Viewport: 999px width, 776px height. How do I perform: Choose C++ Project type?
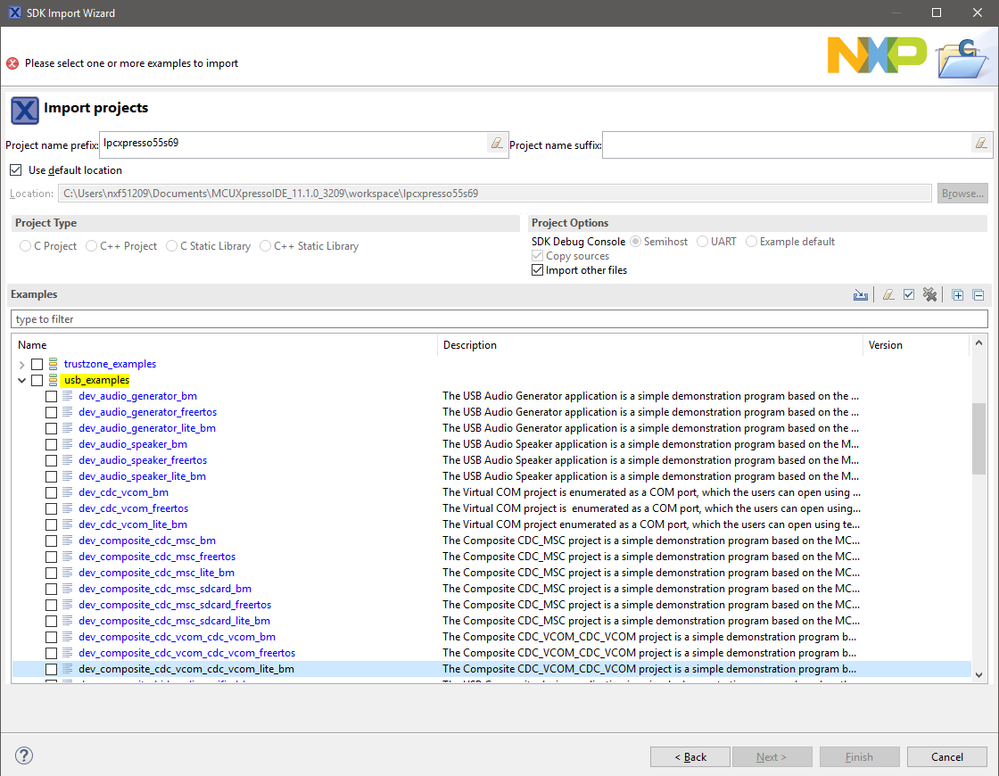[91, 246]
